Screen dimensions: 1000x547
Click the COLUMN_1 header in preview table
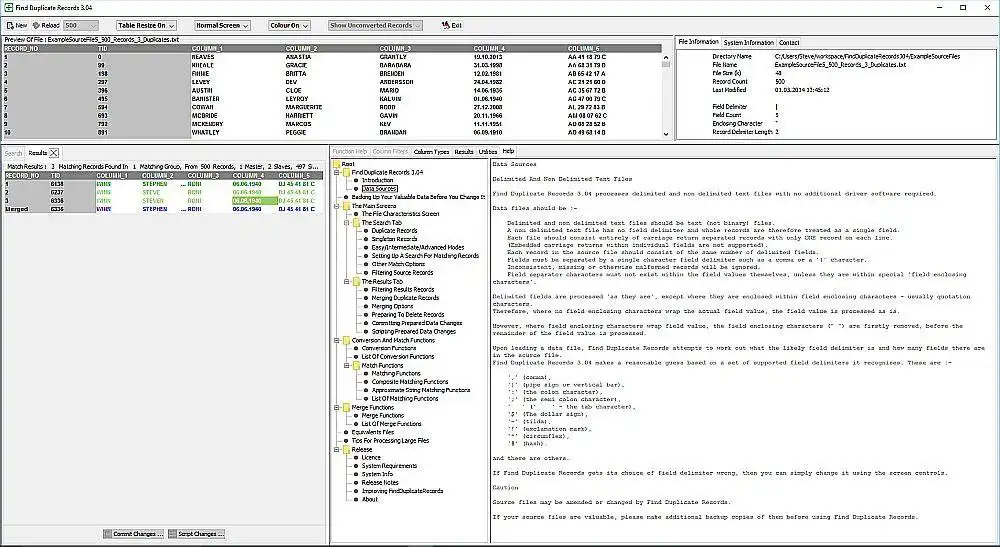(x=237, y=48)
